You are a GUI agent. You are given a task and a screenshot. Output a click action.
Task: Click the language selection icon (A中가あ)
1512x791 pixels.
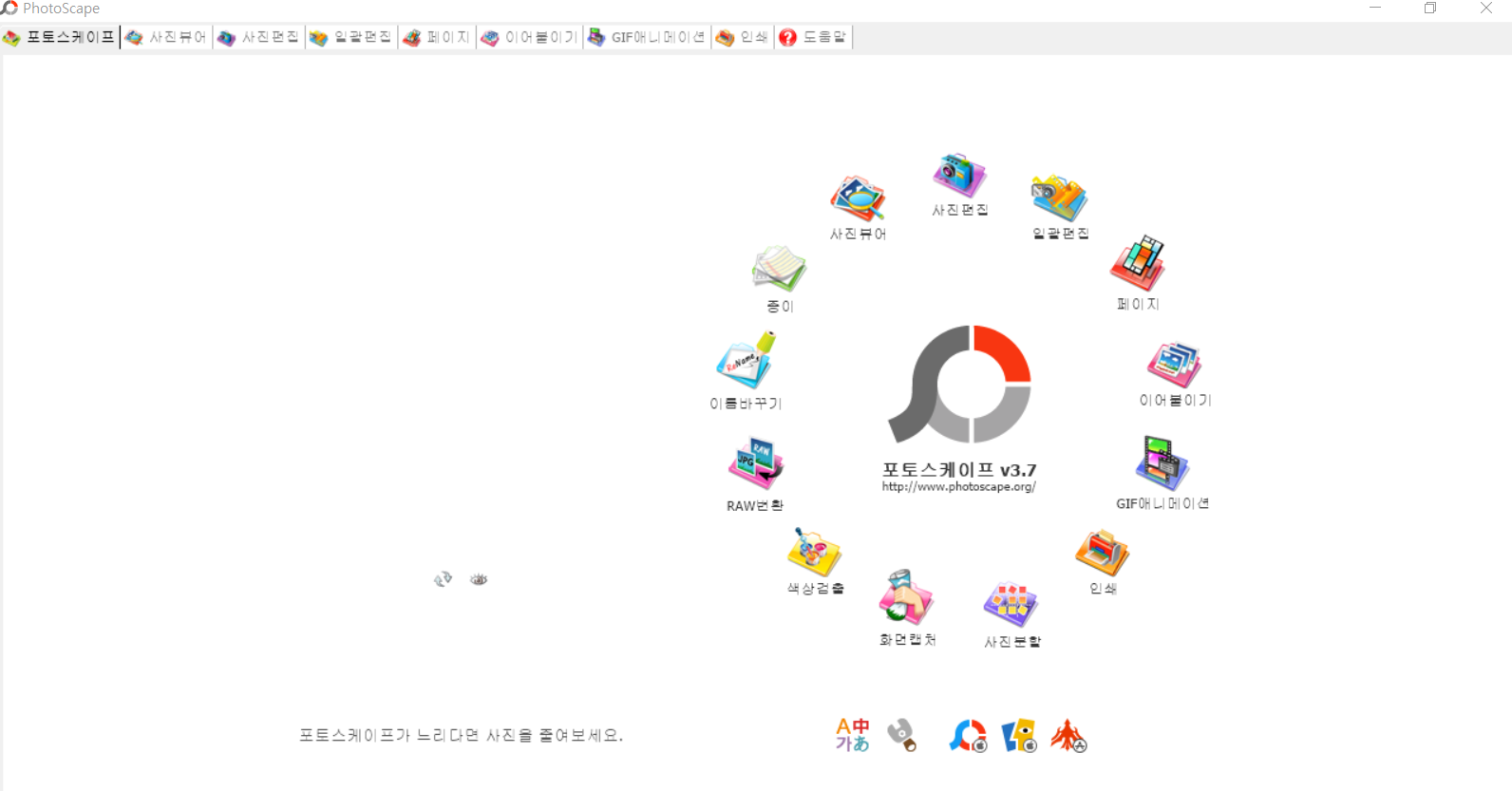click(x=853, y=735)
